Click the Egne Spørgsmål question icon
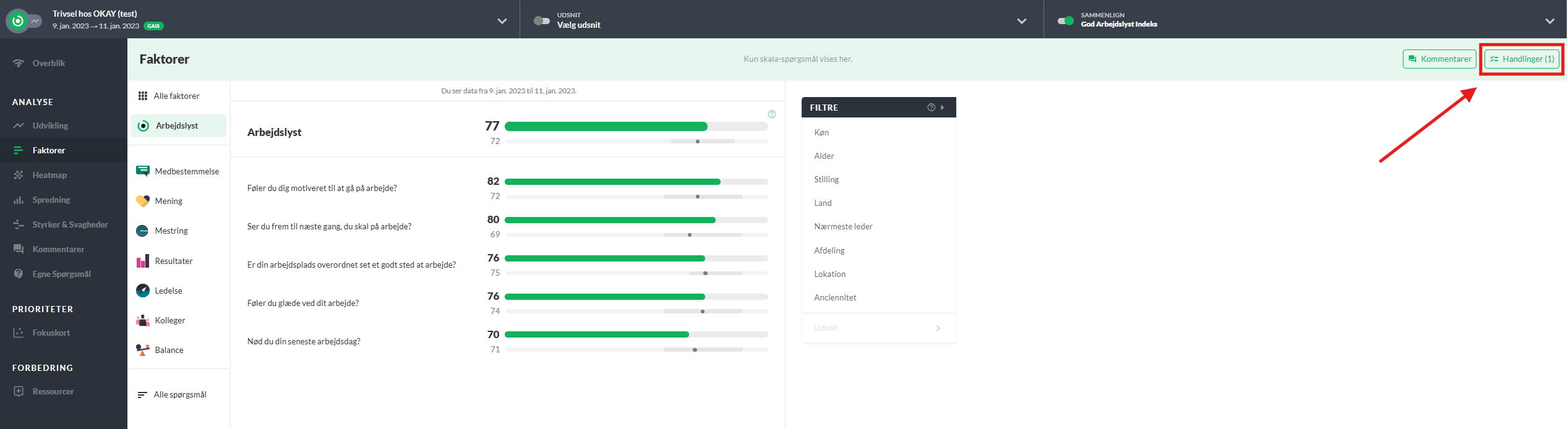1568x429 pixels. [x=19, y=274]
